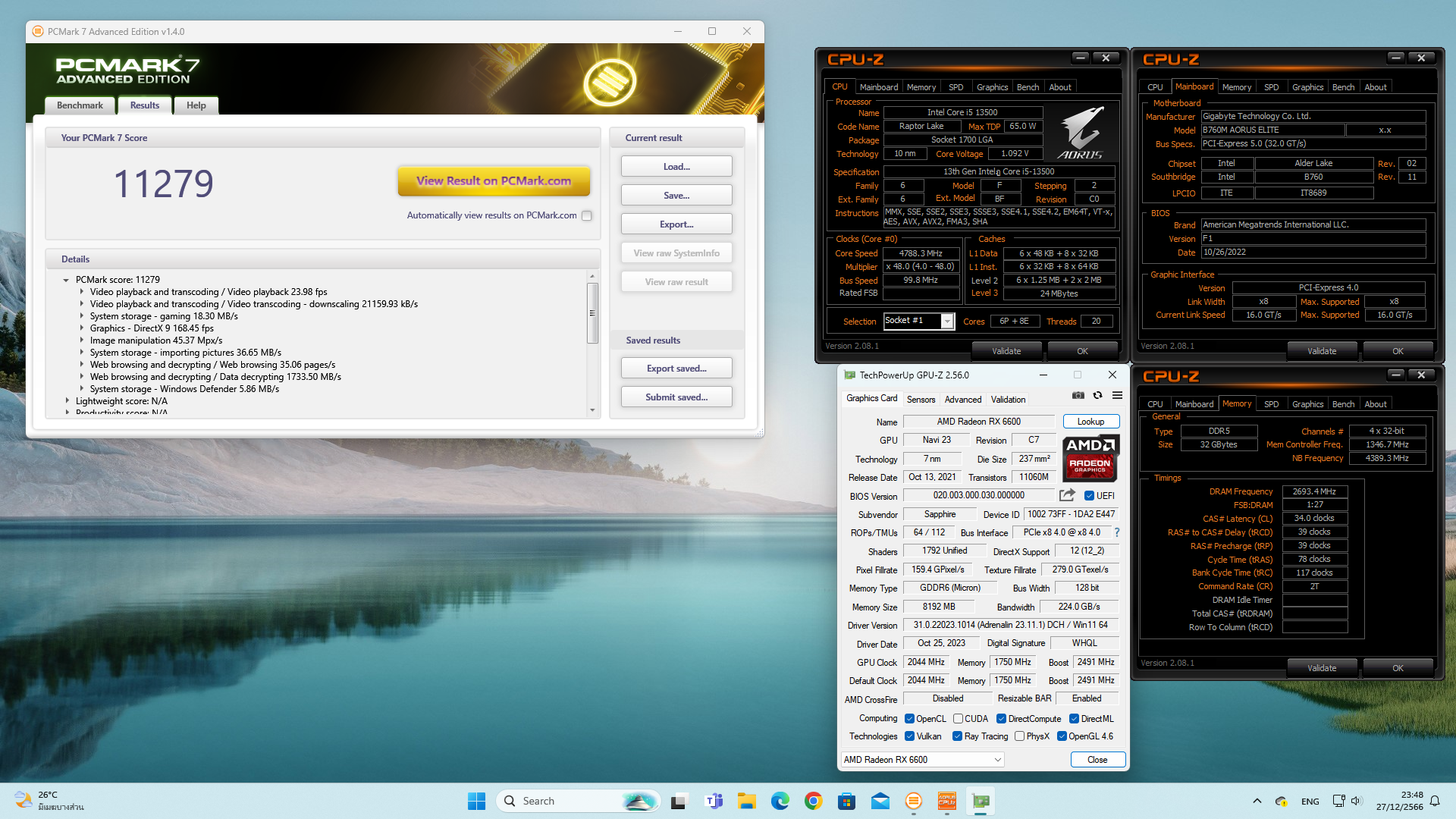The image size is (1456, 819).
Task: Switch to GPU-Z taskbar icon
Action: pyautogui.click(x=981, y=801)
